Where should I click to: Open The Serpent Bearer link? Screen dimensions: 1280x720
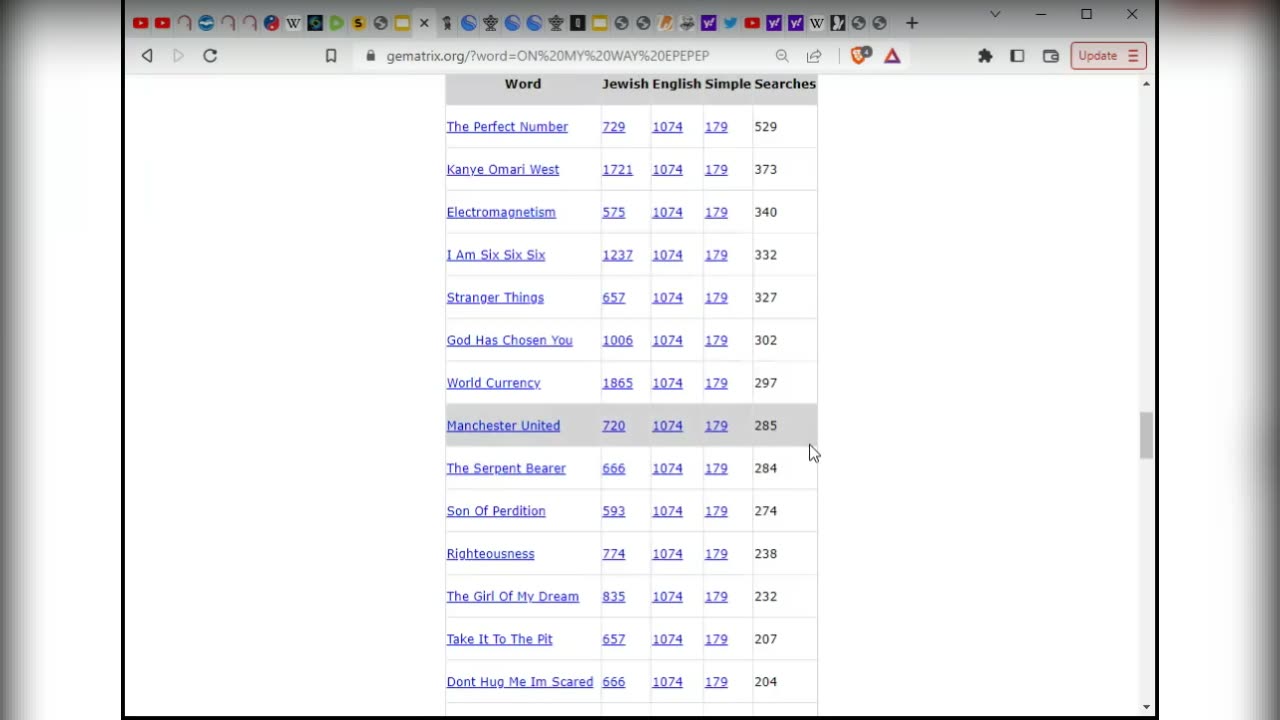click(506, 468)
